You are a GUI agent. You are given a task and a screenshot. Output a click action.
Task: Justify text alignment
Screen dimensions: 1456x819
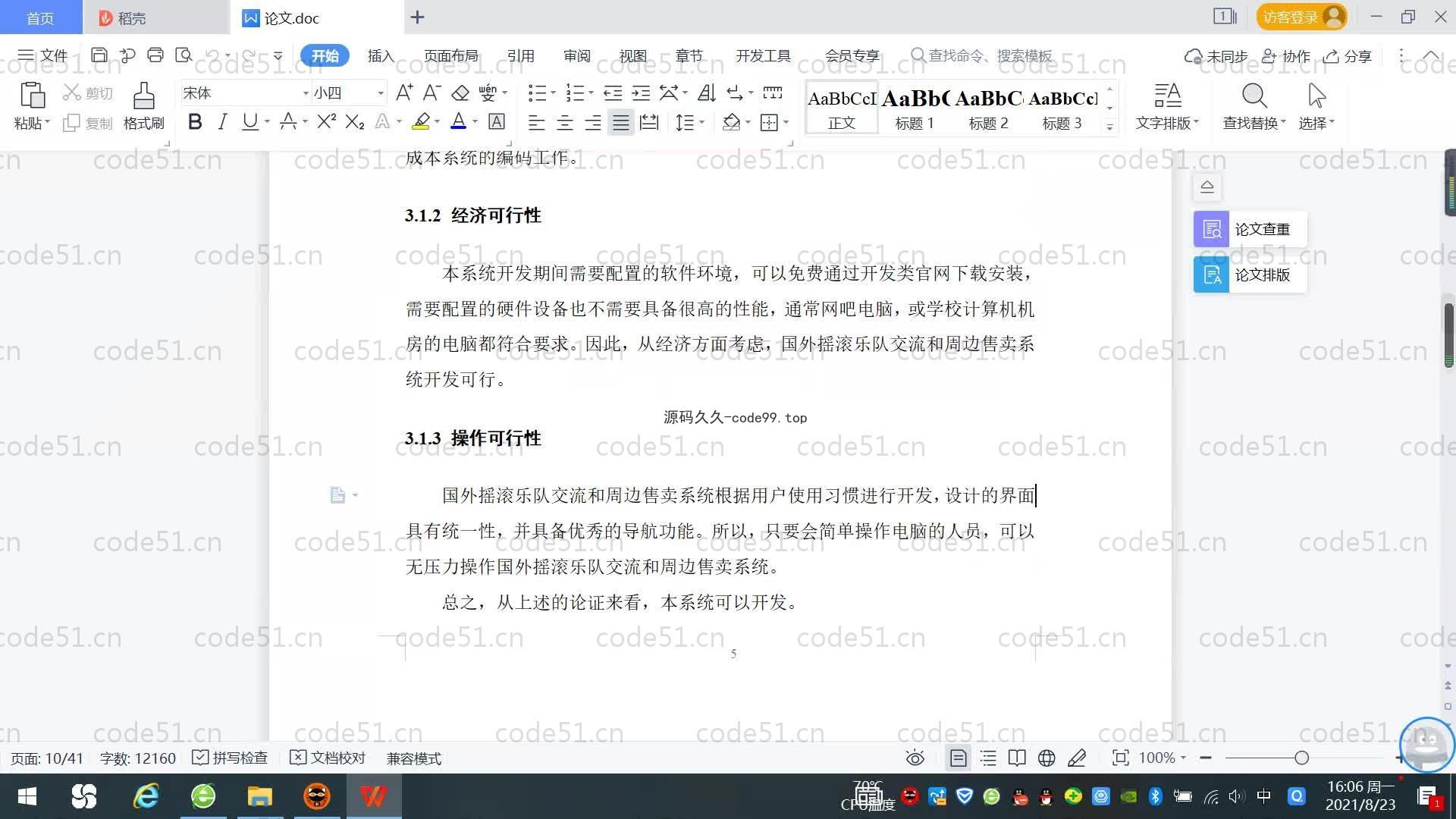pos(620,122)
